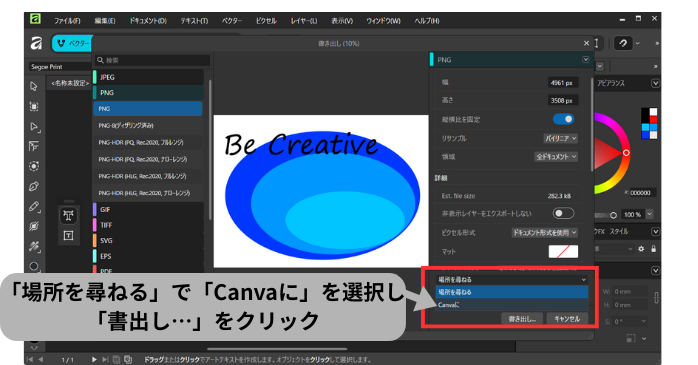
Task: Select the Move tool arrow
Action: coord(34,86)
